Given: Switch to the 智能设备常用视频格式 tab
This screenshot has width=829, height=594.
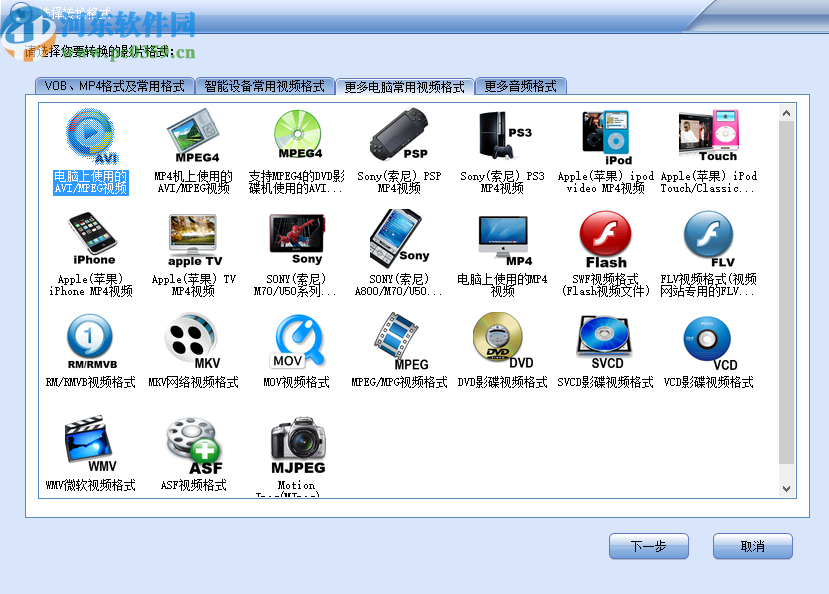Looking at the screenshot, I should click(x=263, y=86).
